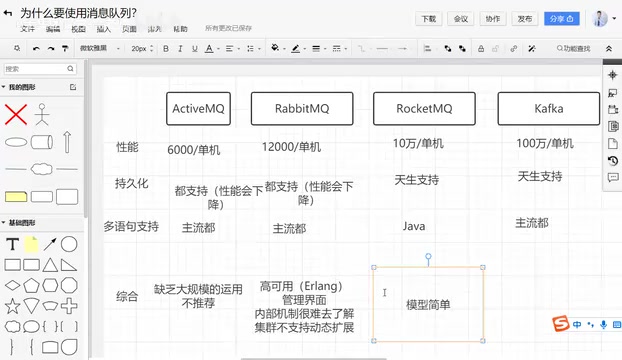Open the history clock icon in right panel
622x360 pixels.
tap(612, 161)
